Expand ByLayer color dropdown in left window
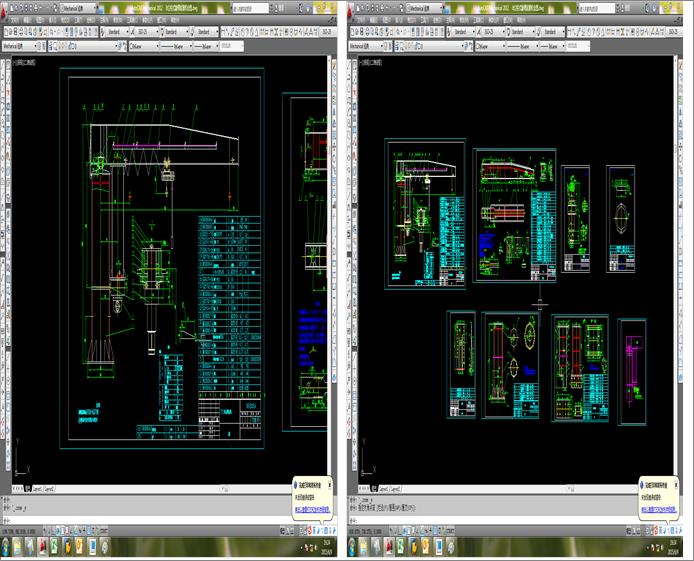The height and width of the screenshot is (561, 694). (158, 46)
